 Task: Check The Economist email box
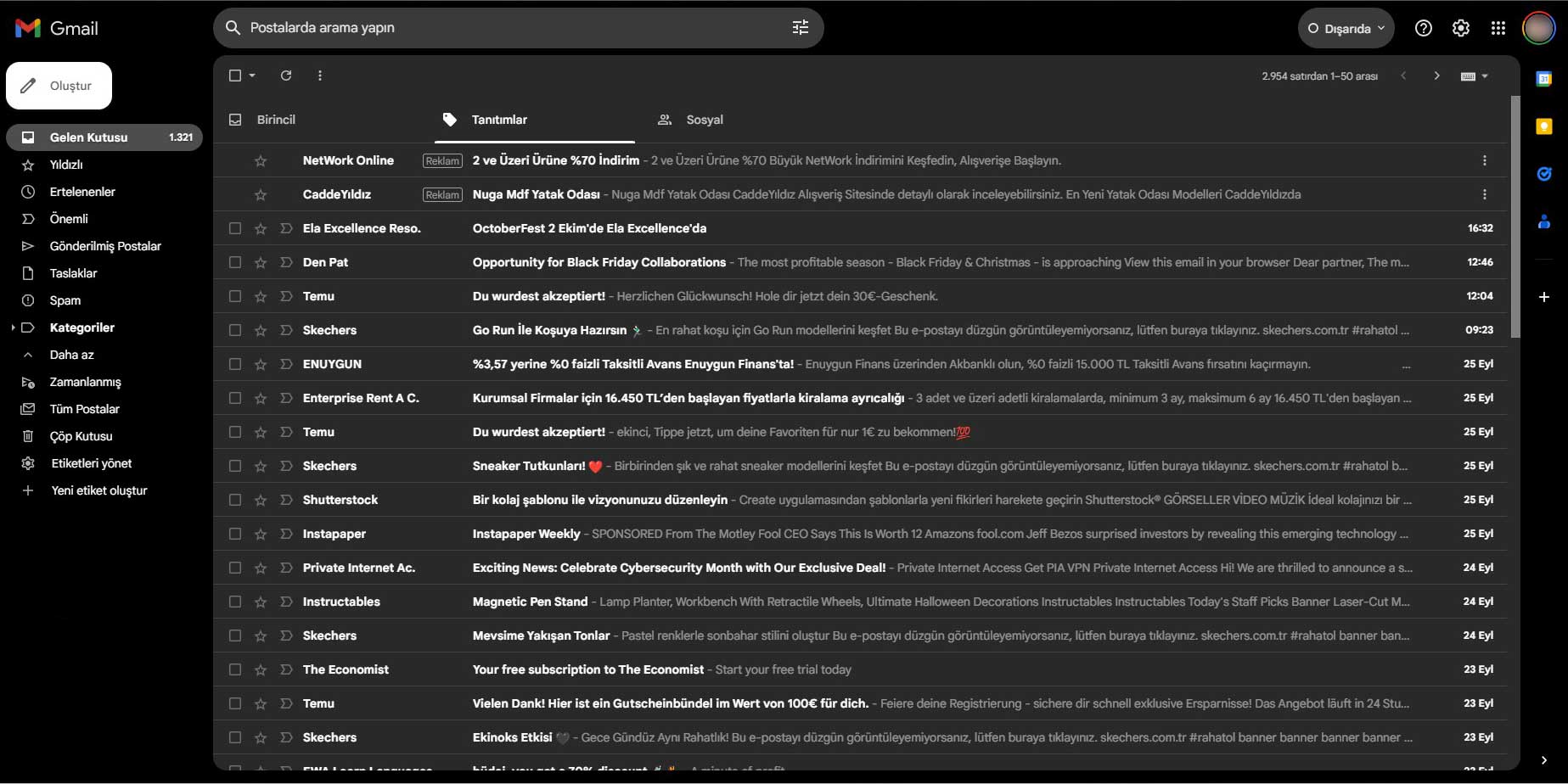tap(235, 669)
